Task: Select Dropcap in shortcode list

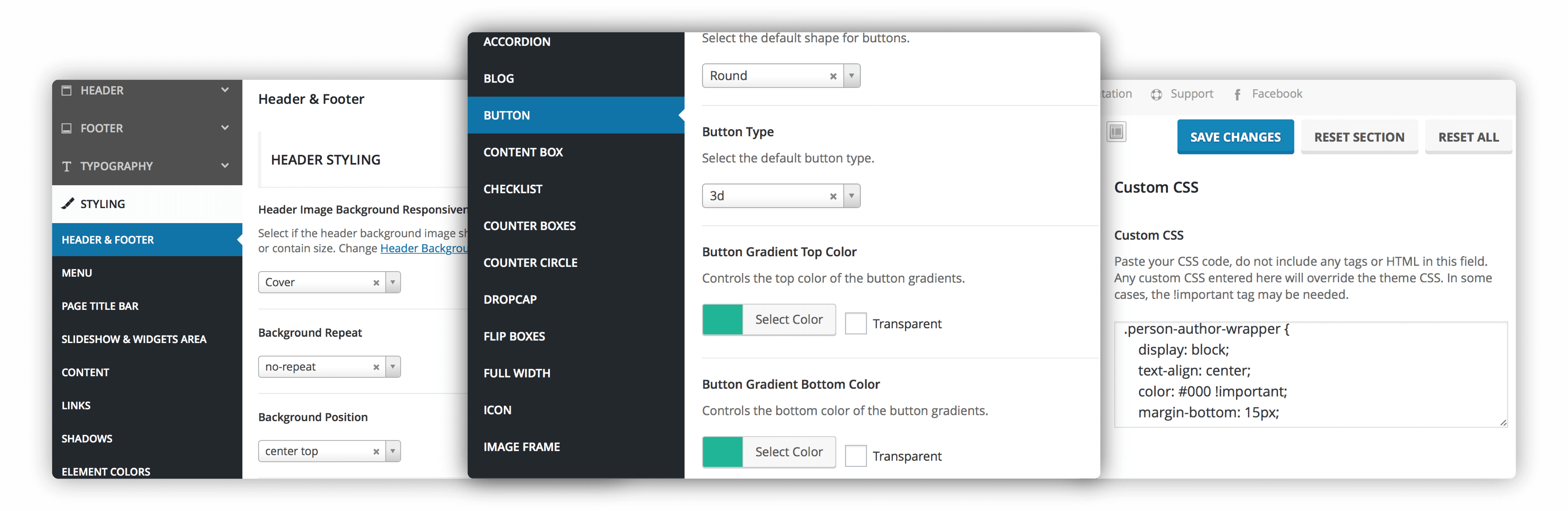Action: point(576,299)
